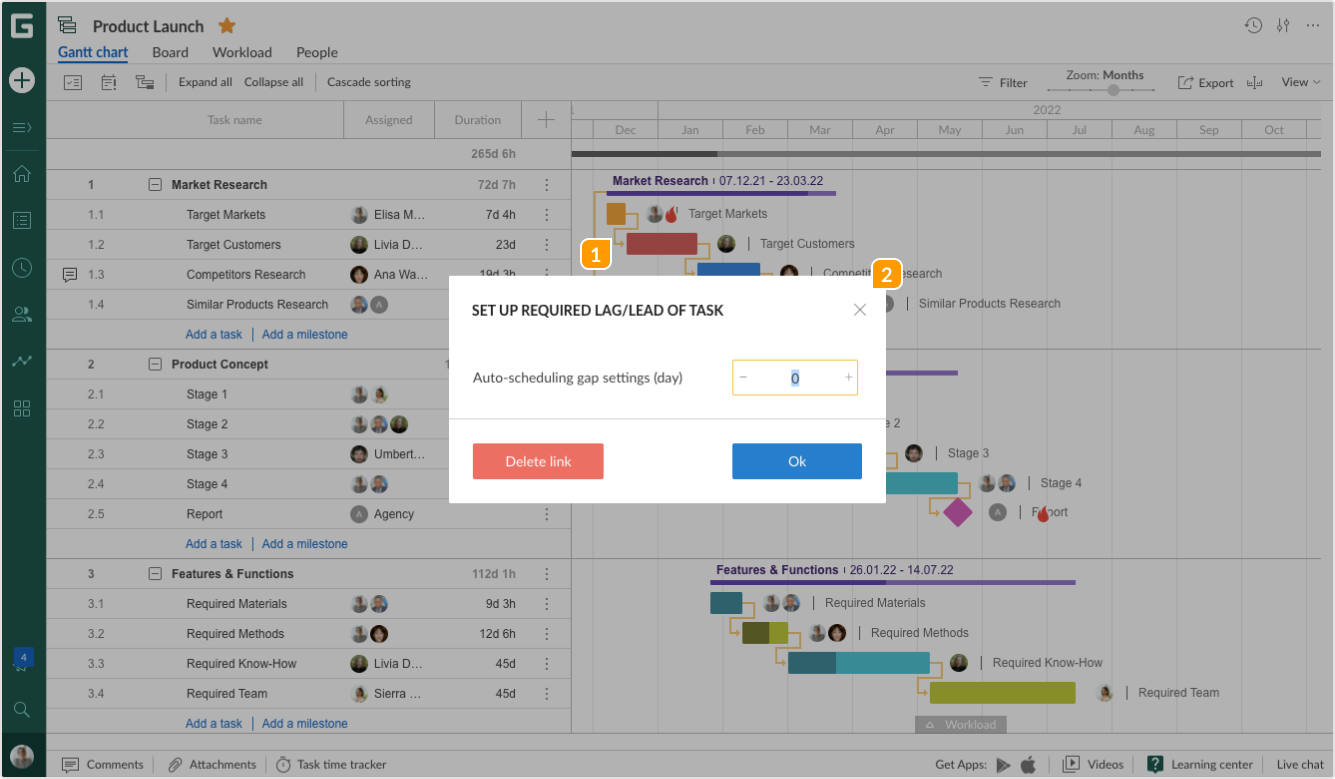1335x779 pixels.
Task: Open the apps grid icon in the sidebar
Action: coord(22,408)
